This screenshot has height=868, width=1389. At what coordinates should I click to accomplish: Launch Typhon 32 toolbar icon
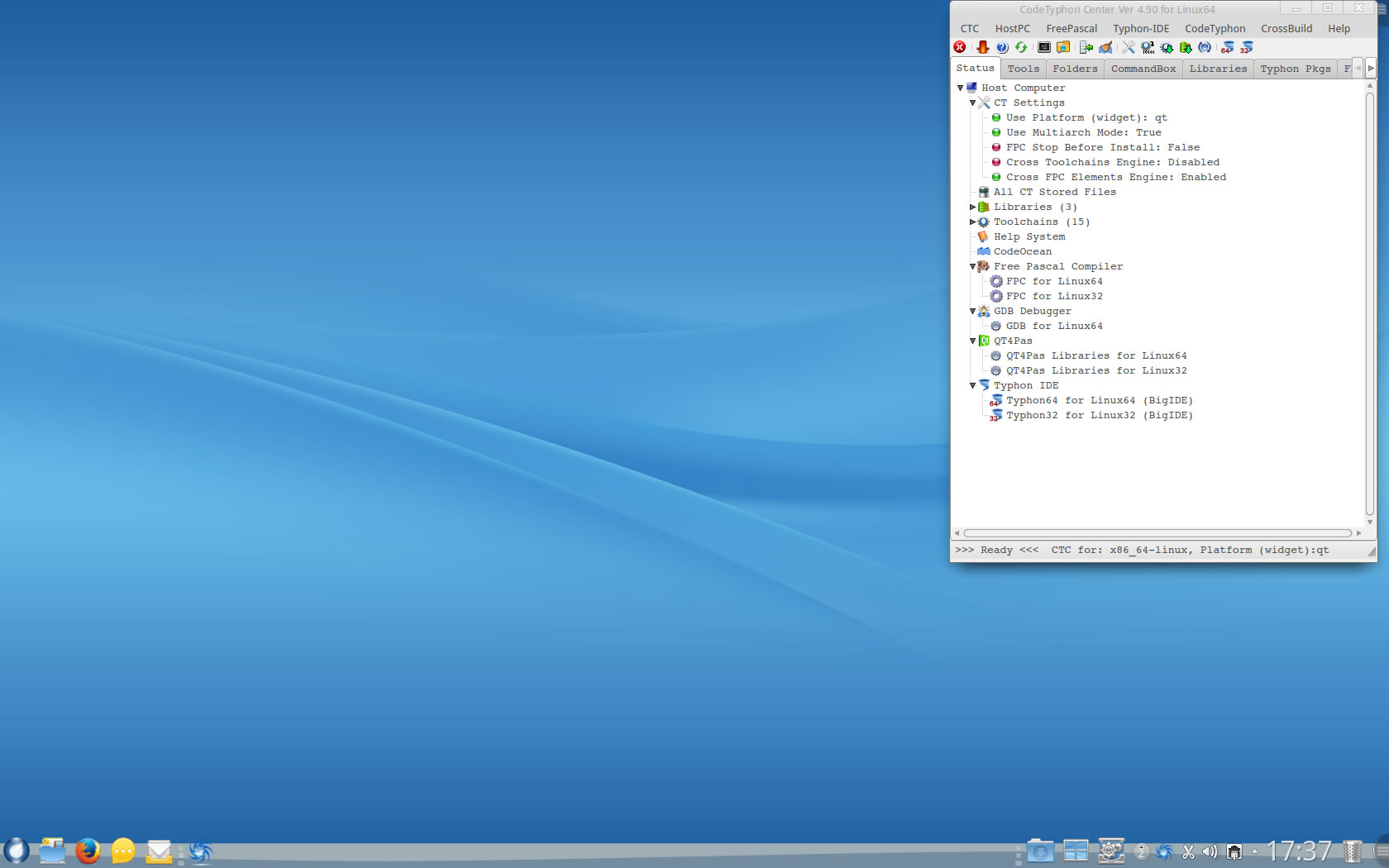(1247, 47)
